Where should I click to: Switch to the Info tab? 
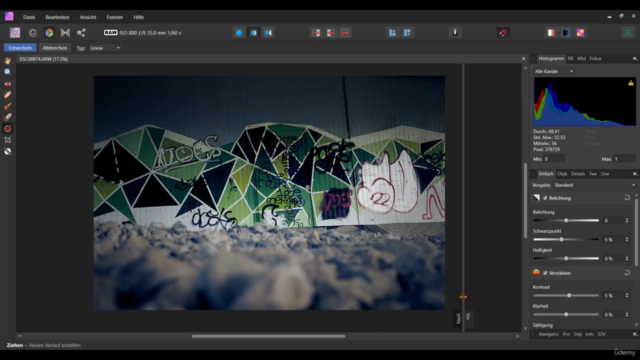[589, 334]
